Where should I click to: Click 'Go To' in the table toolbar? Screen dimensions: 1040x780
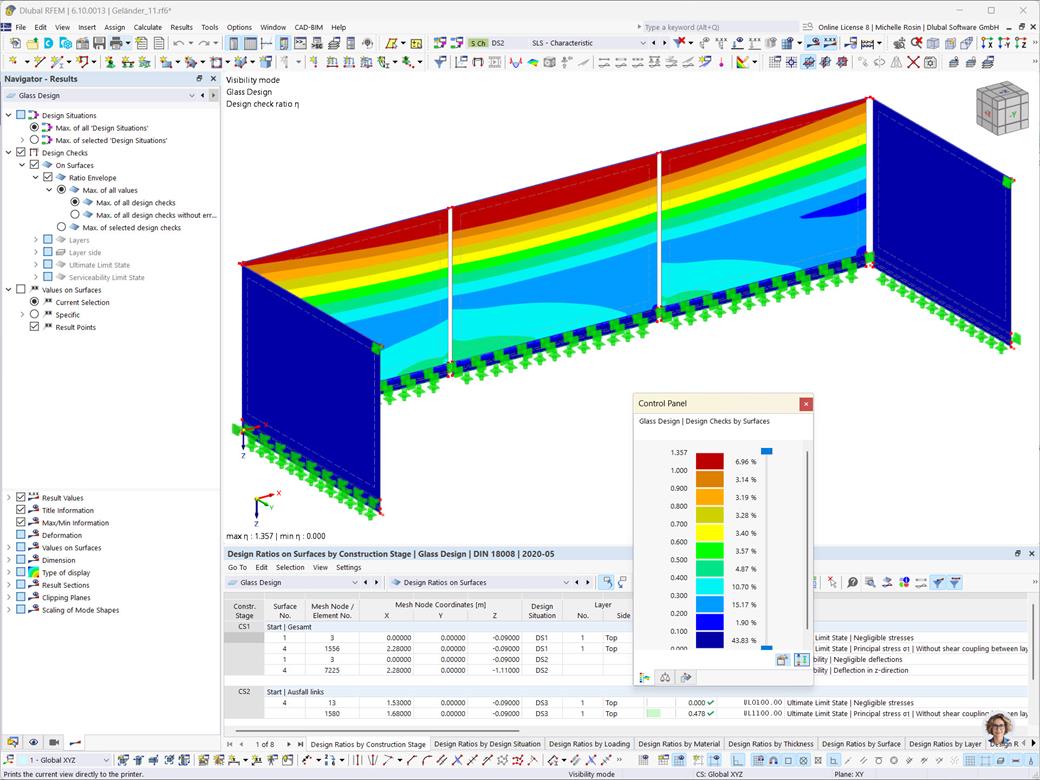coord(238,566)
